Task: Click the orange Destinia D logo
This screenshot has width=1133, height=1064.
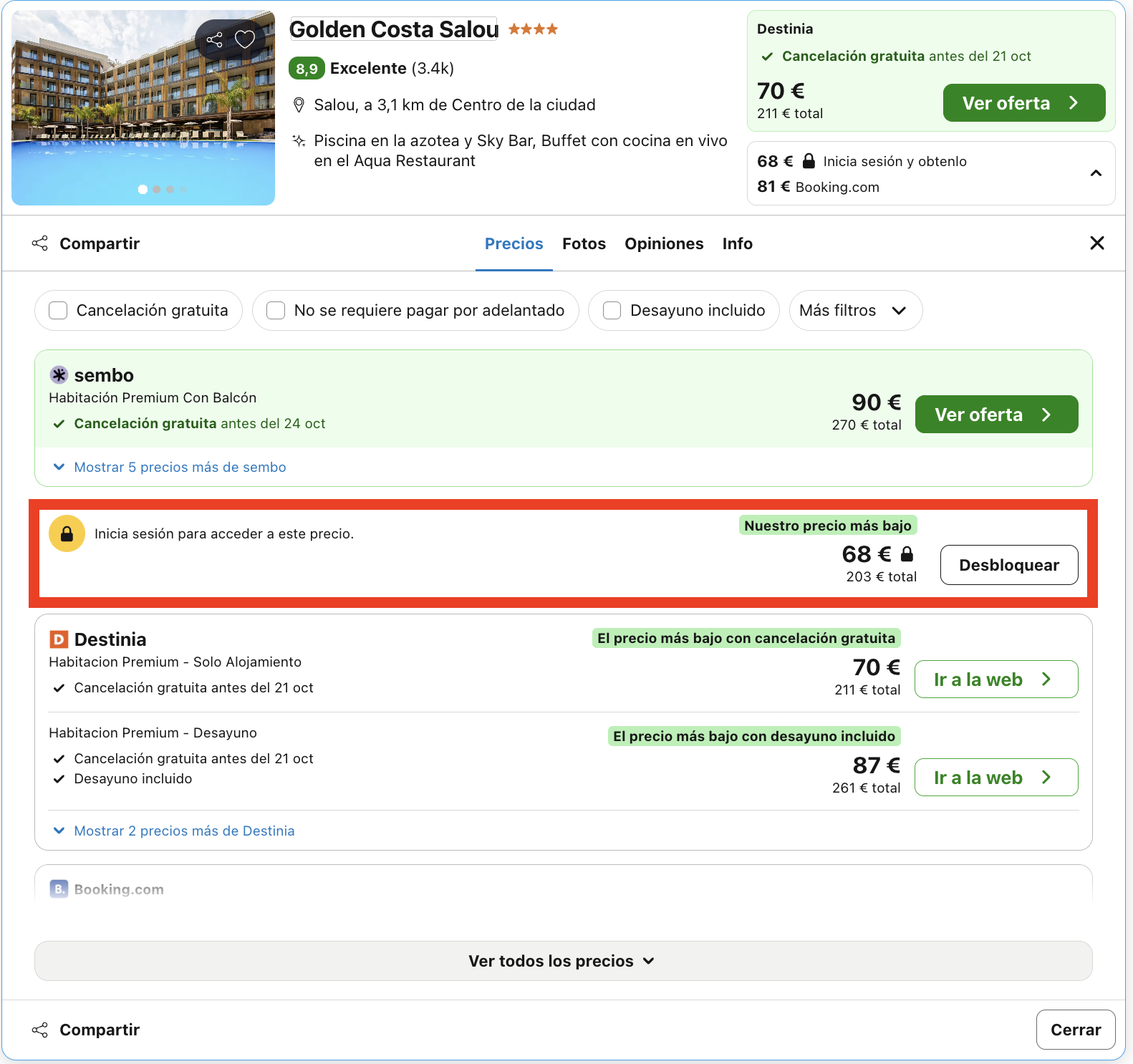Action: (59, 639)
